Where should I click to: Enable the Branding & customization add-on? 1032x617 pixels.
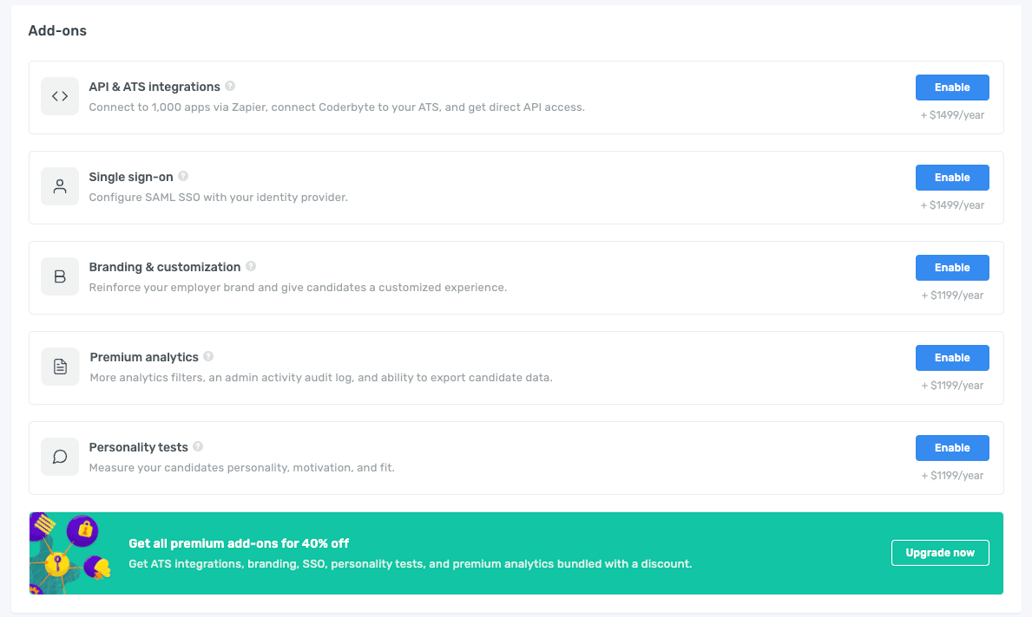tap(951, 267)
